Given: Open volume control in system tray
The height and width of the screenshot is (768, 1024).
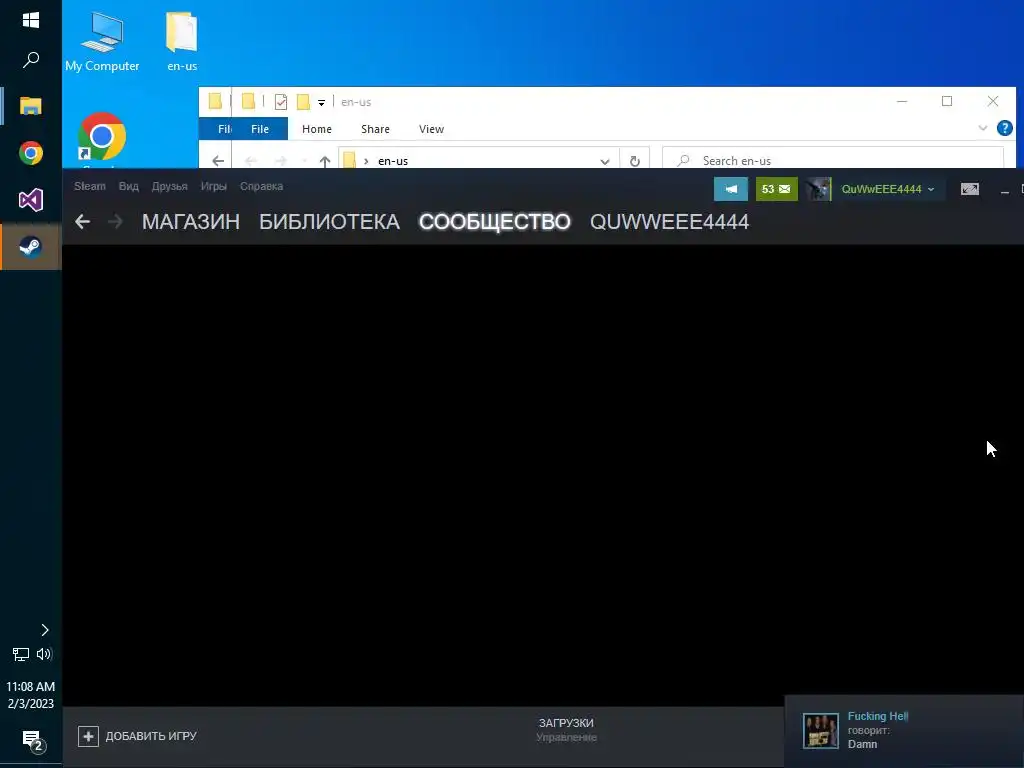Looking at the screenshot, I should coord(44,654).
